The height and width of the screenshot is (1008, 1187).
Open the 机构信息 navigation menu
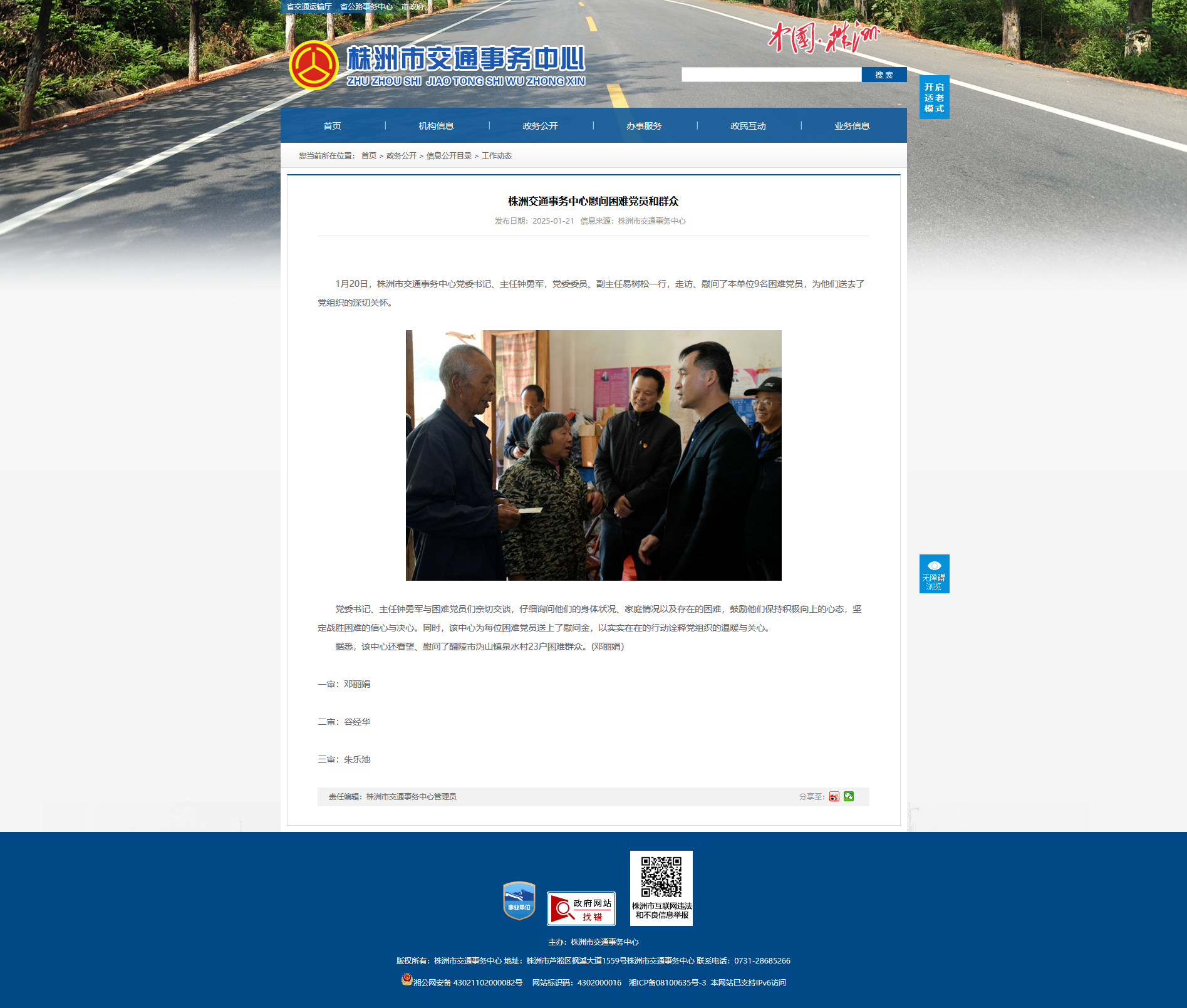436,126
